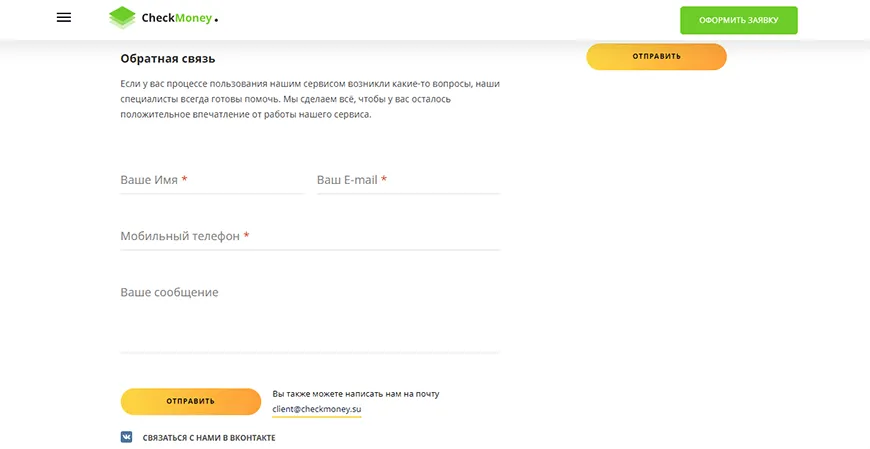
Task: Click the Обратная связь heading
Action: (x=168, y=59)
